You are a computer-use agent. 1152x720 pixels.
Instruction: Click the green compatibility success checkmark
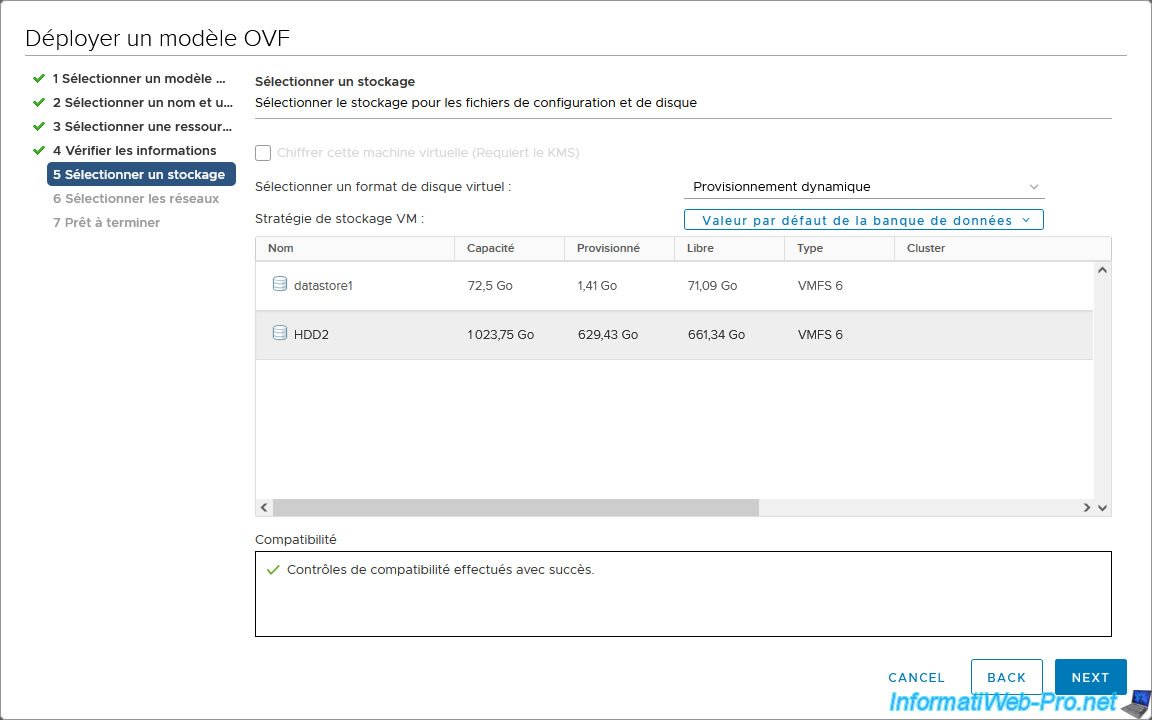point(273,570)
